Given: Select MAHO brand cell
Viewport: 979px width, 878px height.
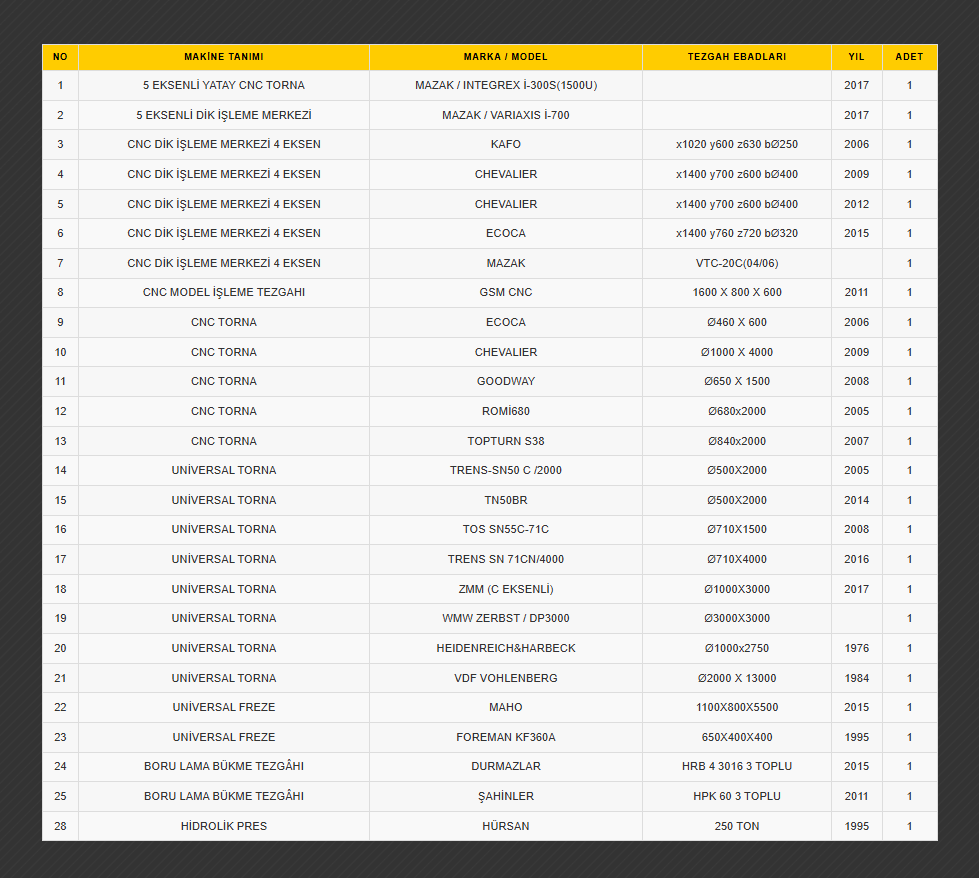Looking at the screenshot, I should pyautogui.click(x=506, y=708).
